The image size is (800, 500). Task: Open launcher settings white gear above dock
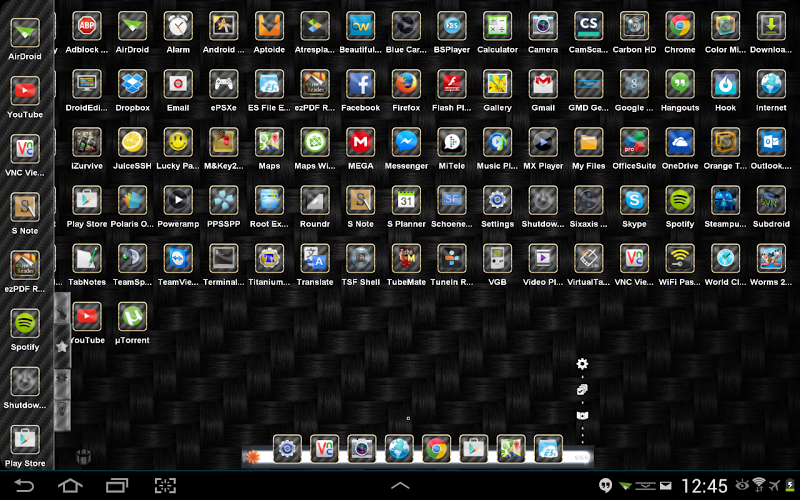coord(582,364)
